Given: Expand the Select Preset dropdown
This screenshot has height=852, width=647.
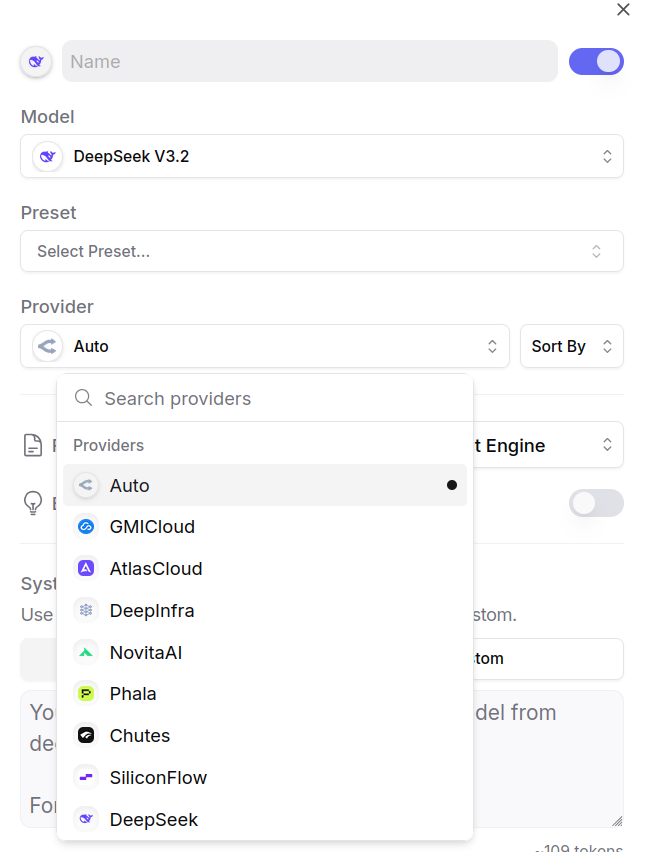Looking at the screenshot, I should [x=322, y=251].
